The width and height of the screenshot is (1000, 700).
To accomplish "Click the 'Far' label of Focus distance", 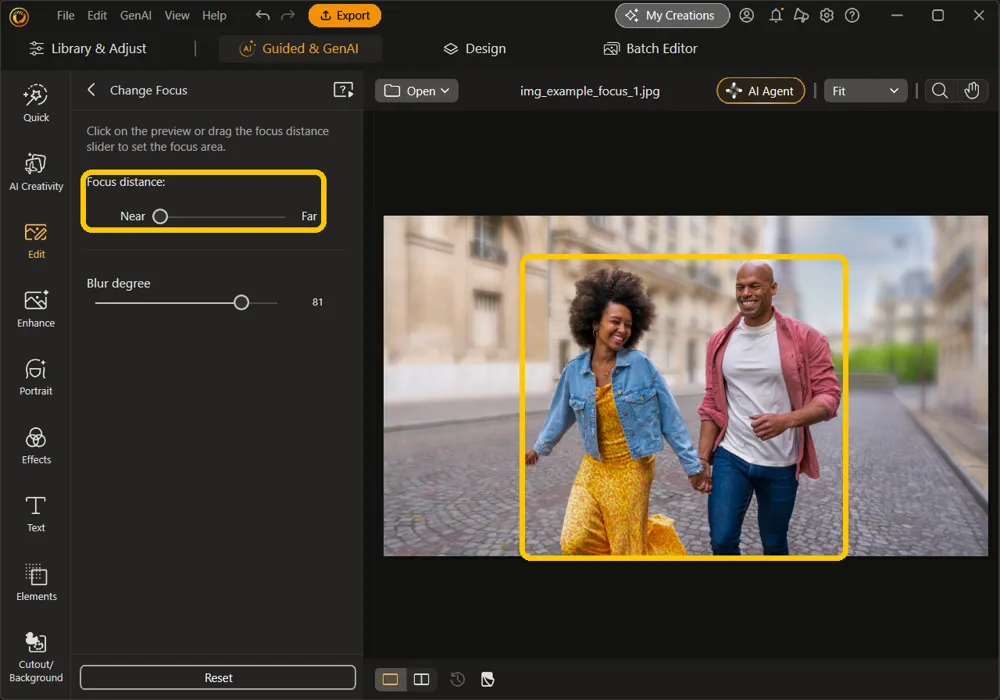I will coord(309,217).
